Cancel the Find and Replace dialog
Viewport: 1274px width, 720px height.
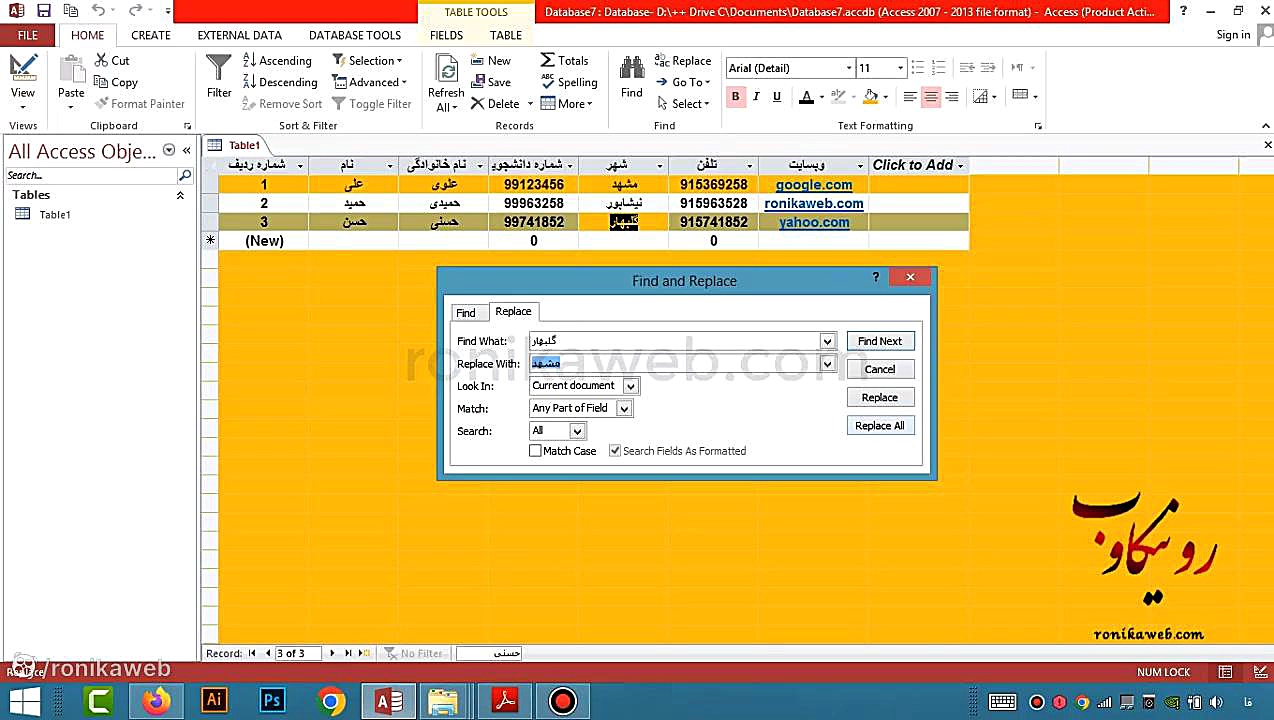pyautogui.click(x=880, y=369)
